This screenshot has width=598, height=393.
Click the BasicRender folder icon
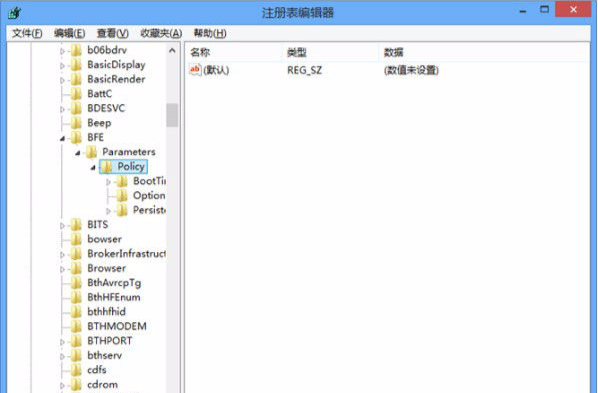coord(76,79)
